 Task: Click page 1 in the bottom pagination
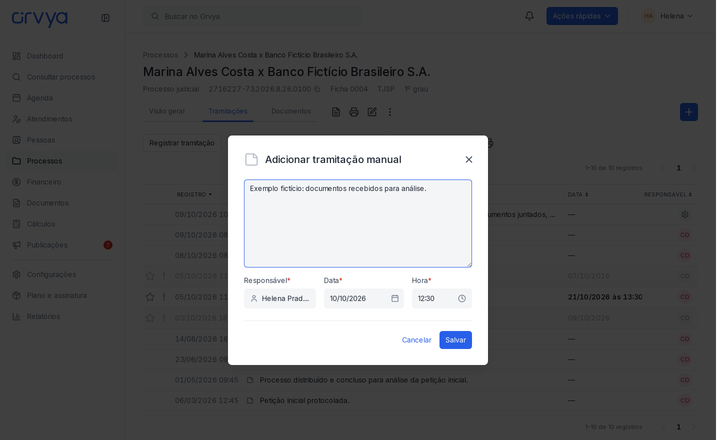coord(678,427)
